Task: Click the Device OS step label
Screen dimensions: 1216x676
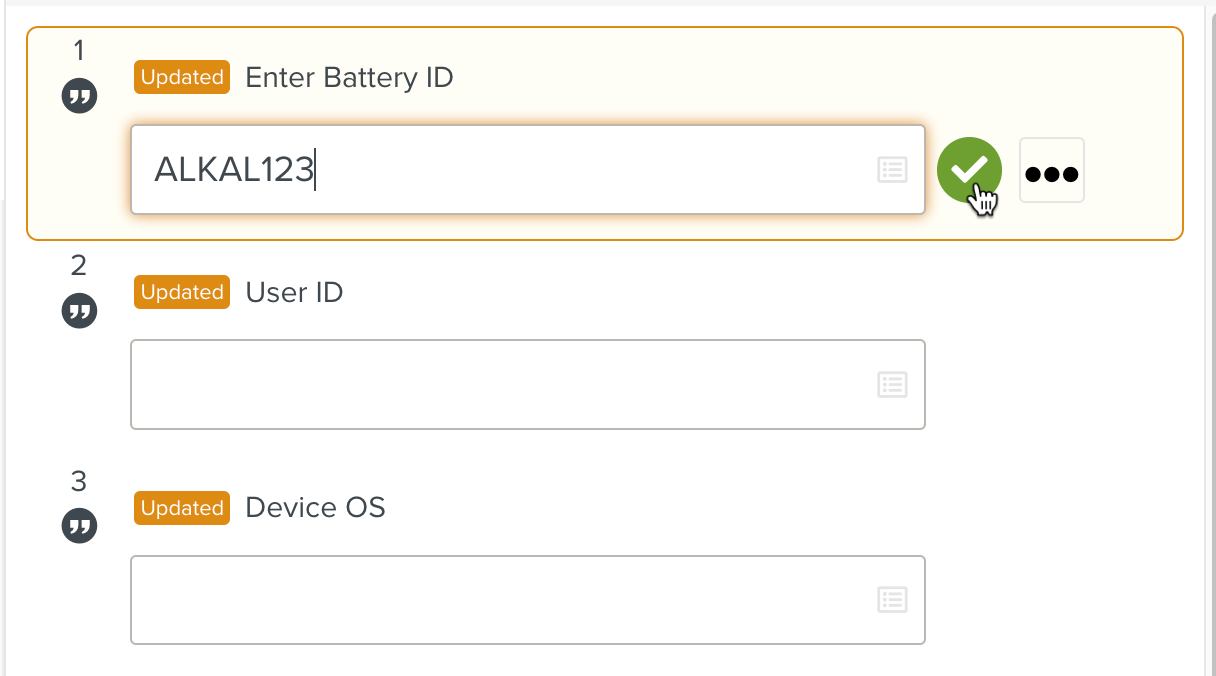Action: (315, 508)
